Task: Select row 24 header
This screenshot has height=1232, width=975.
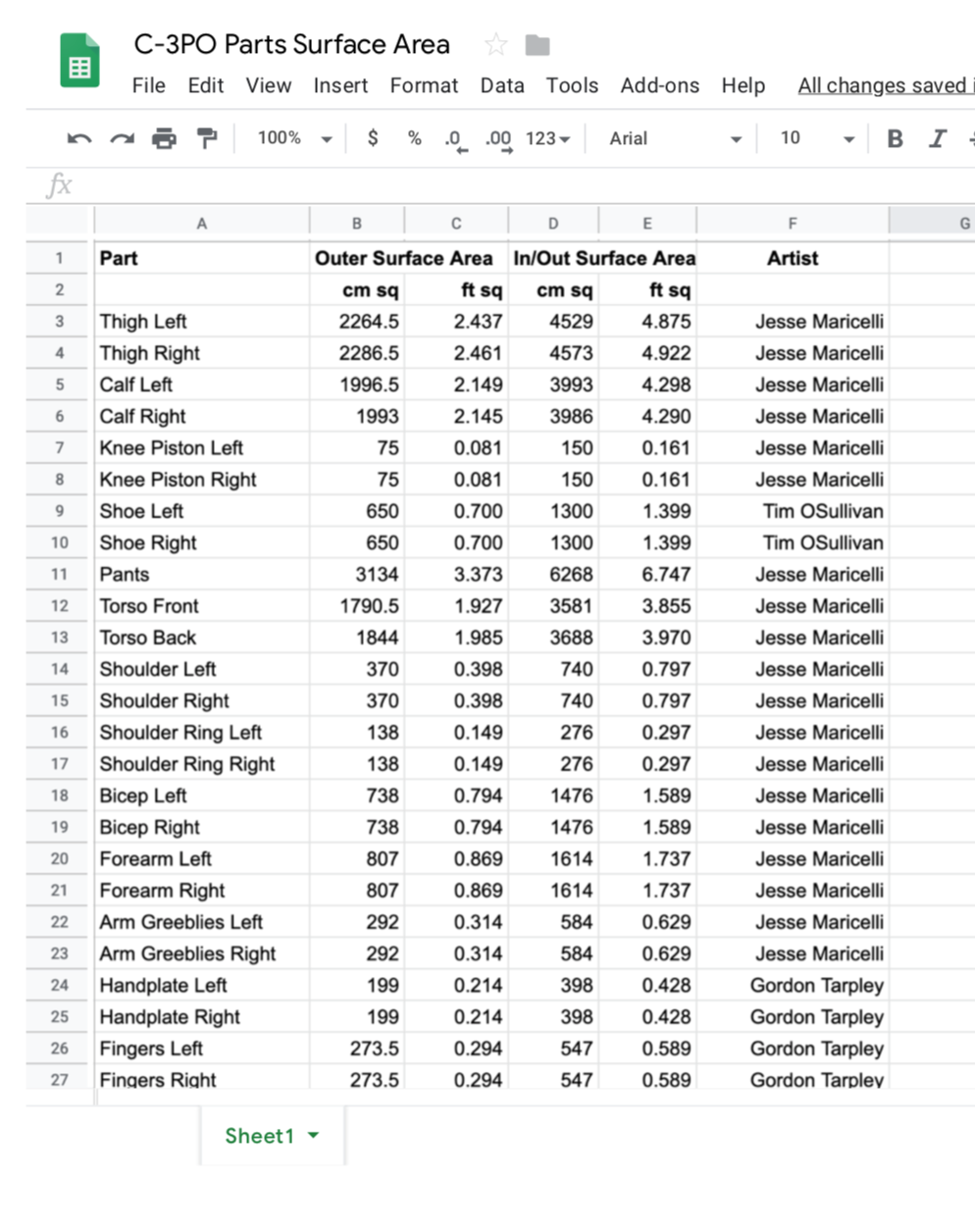Action: pos(59,985)
